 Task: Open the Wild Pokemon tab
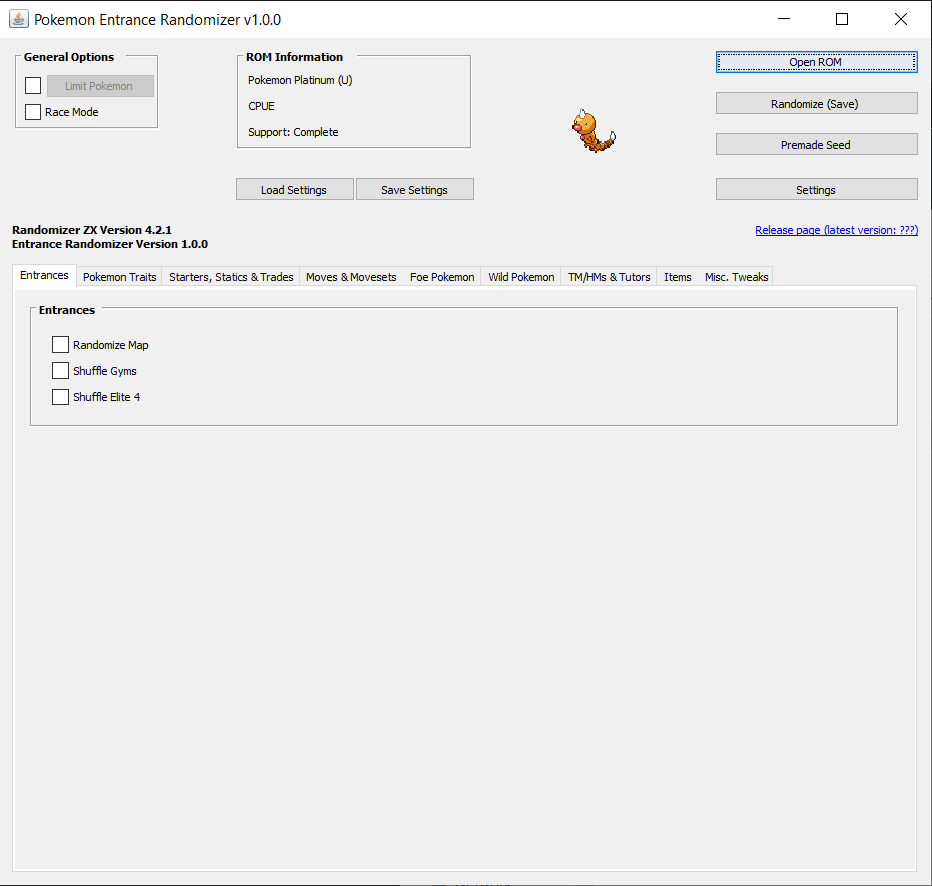520,277
